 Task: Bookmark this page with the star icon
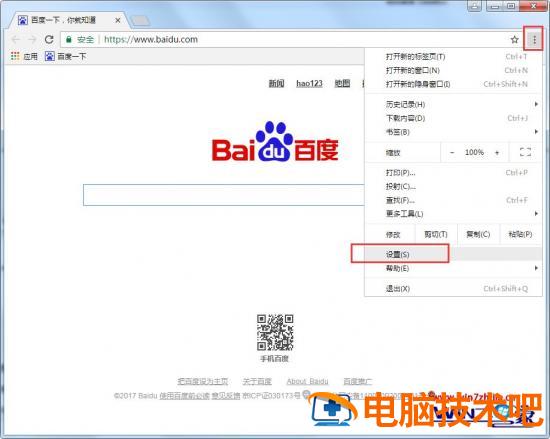coord(514,40)
